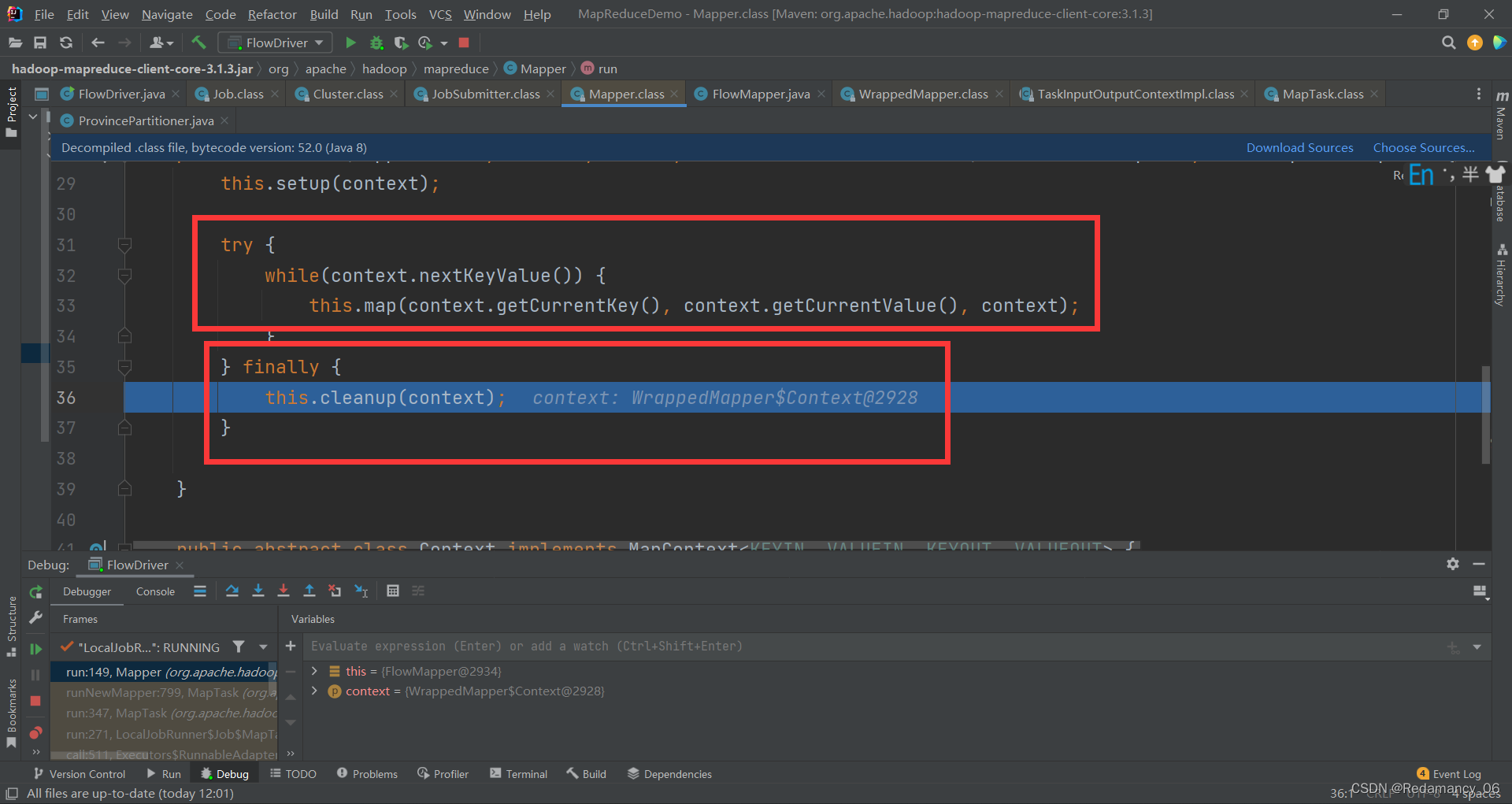Click the Drop Frame icon

click(x=335, y=591)
